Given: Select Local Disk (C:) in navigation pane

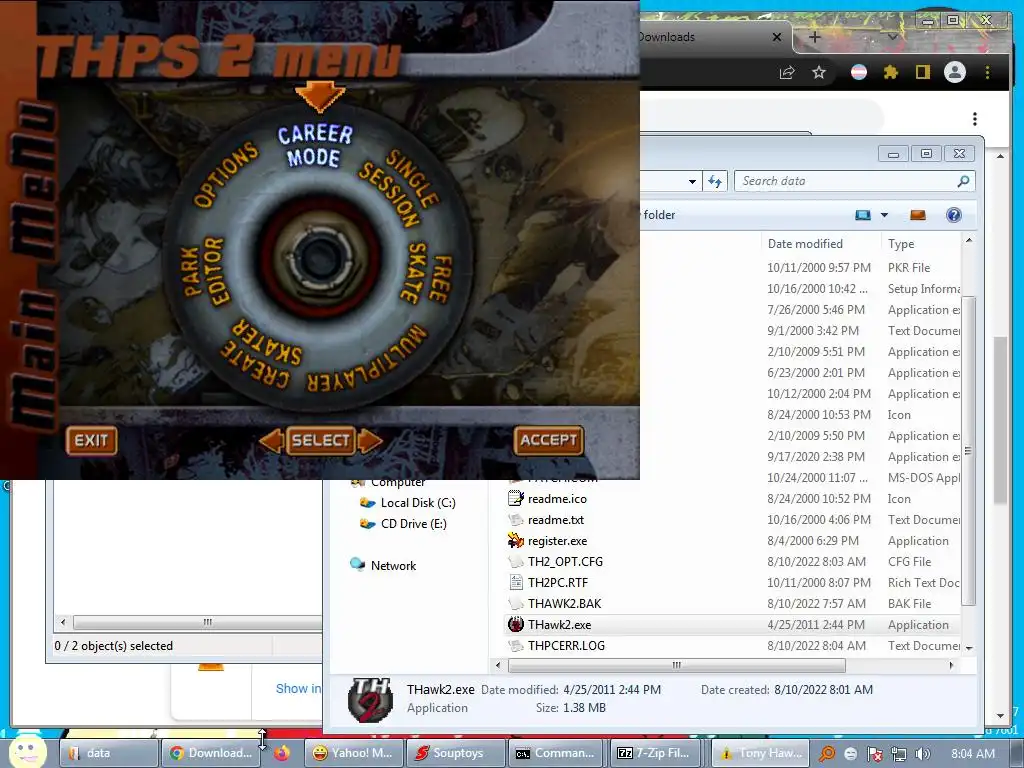Looking at the screenshot, I should coord(408,503).
